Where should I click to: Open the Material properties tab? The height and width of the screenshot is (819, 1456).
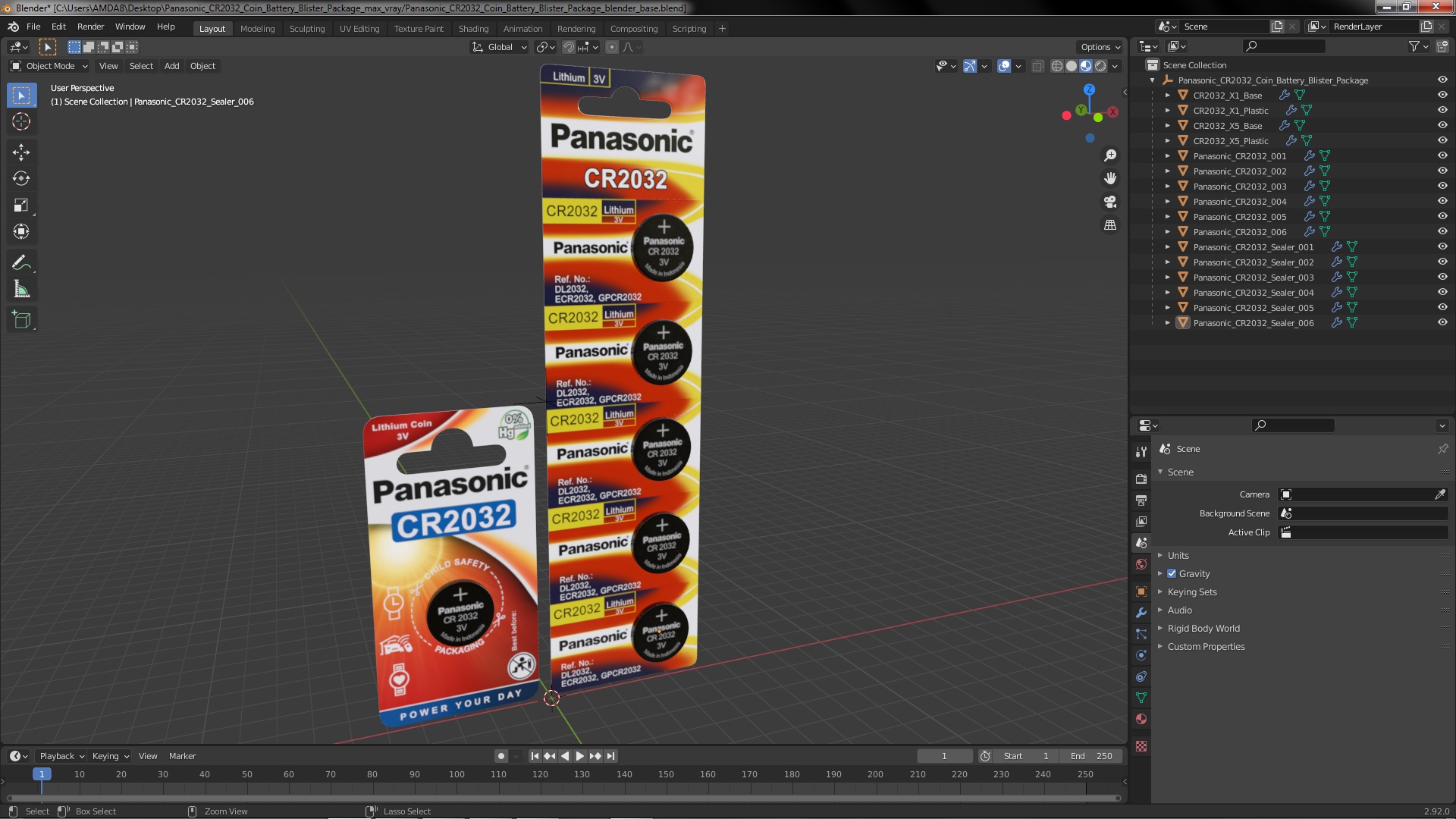(1141, 719)
